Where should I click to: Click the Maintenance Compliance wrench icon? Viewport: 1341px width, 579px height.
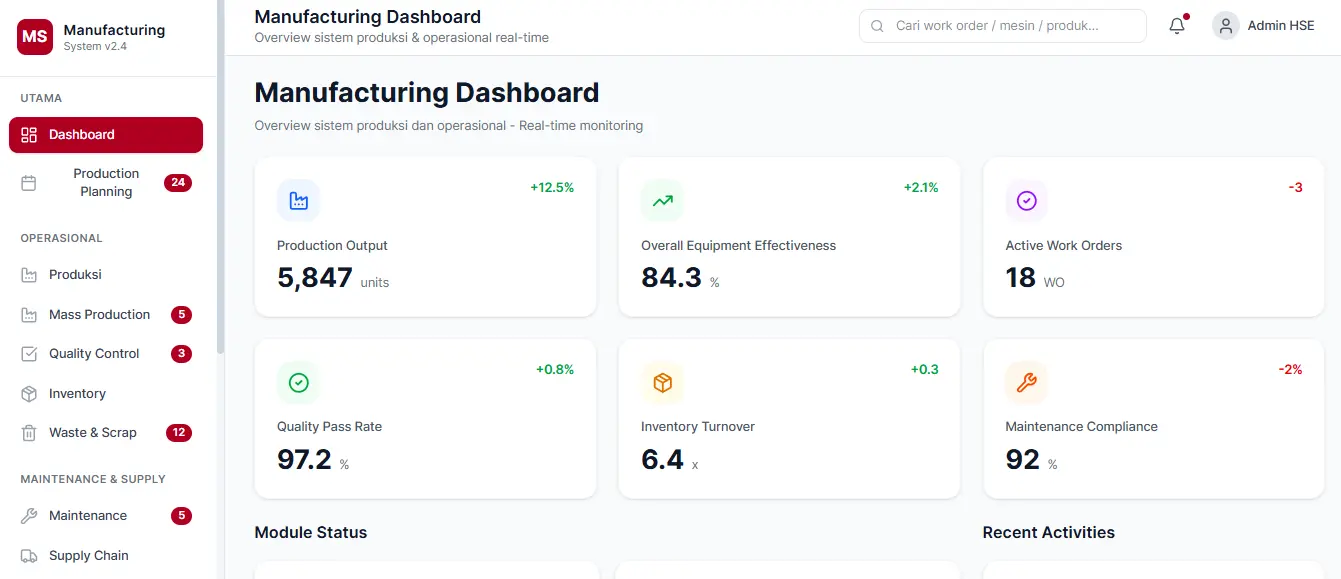[1026, 382]
